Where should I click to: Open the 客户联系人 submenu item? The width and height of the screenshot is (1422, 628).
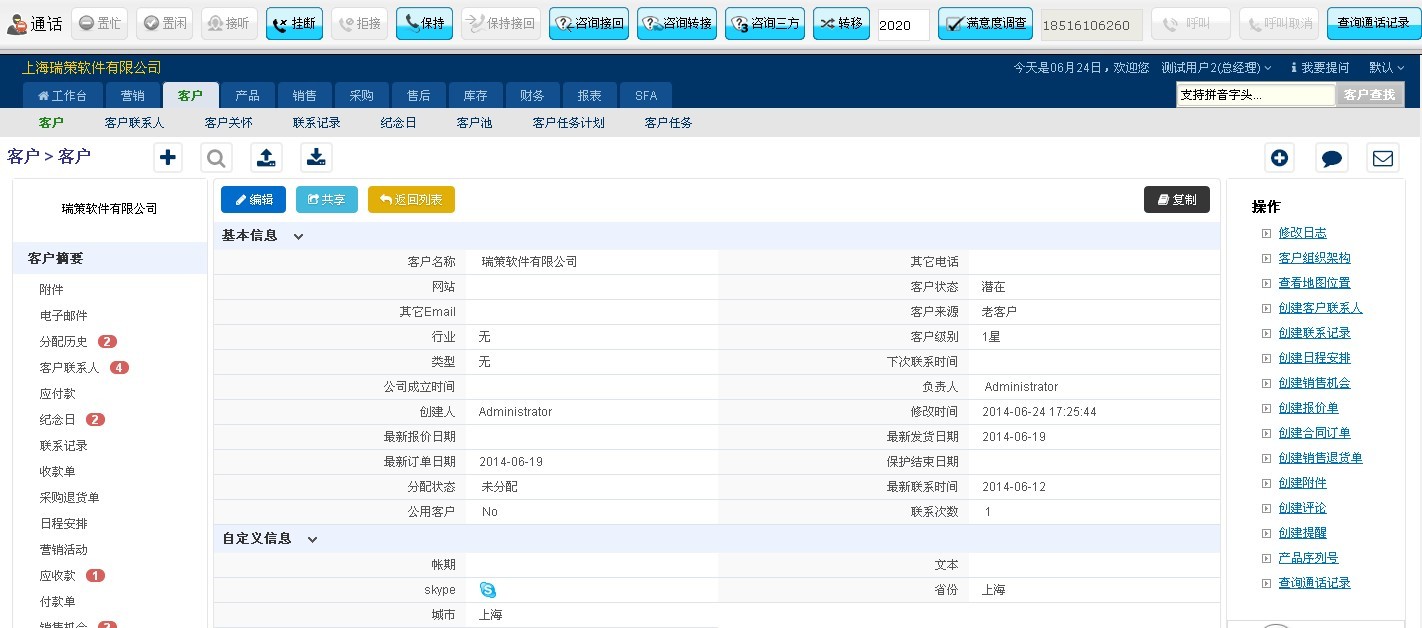[134, 123]
